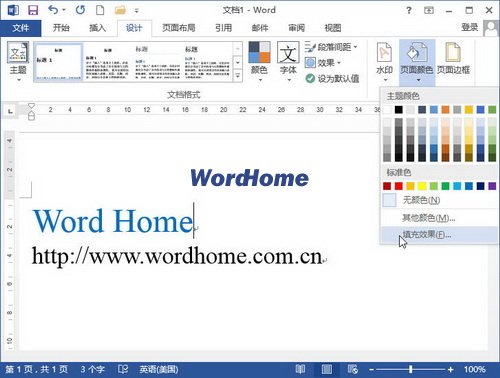Choose the third document format style thumbnail
The width and height of the screenshot is (500, 378).
[x=157, y=62]
